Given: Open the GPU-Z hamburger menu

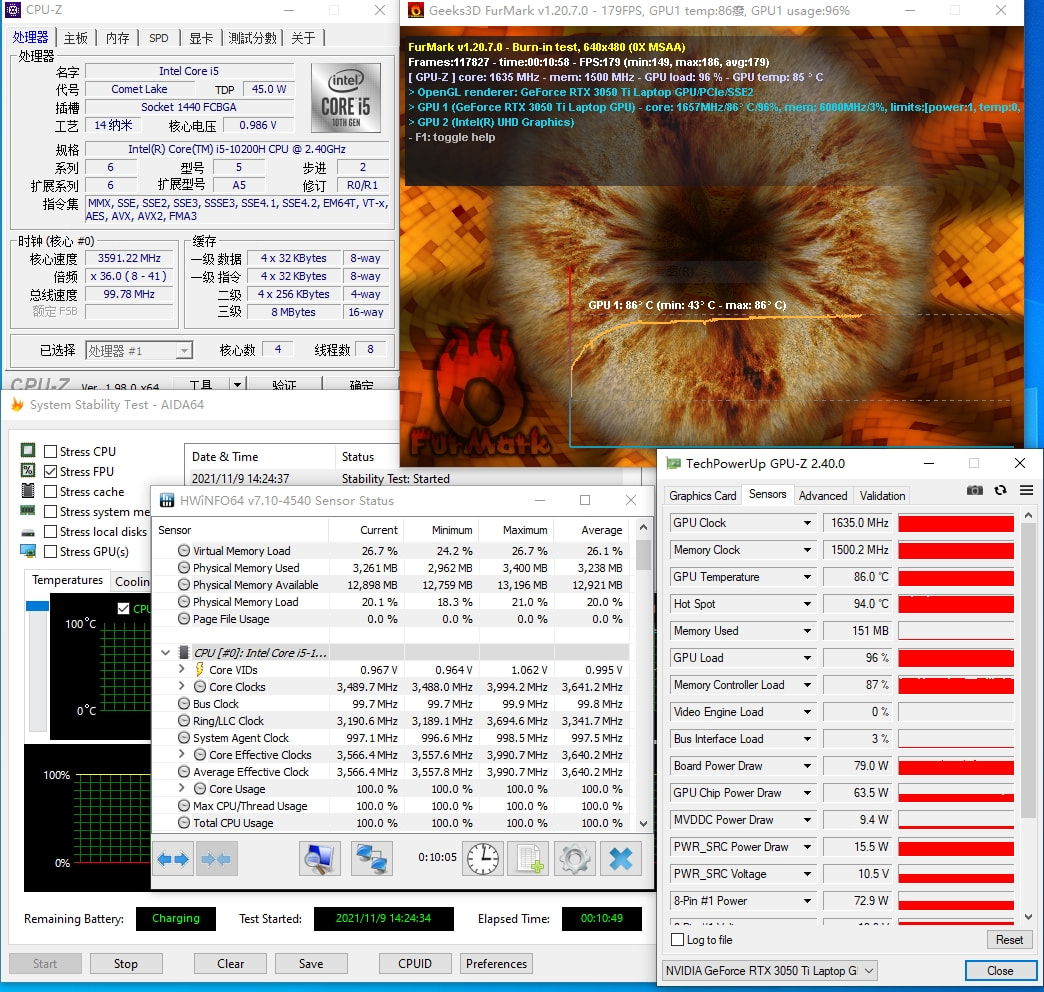Looking at the screenshot, I should pos(1025,490).
